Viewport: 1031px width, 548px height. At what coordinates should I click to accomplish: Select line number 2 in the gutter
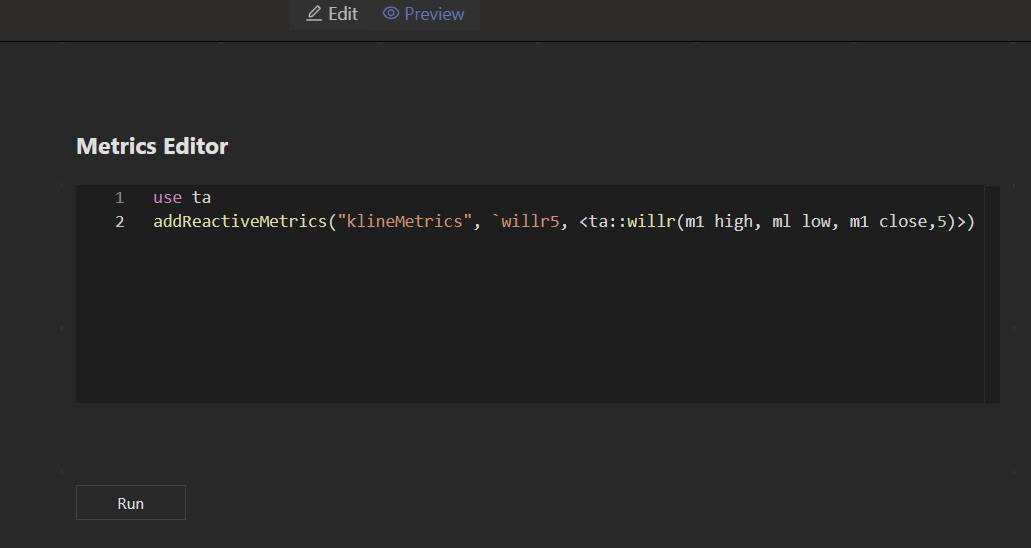(119, 222)
